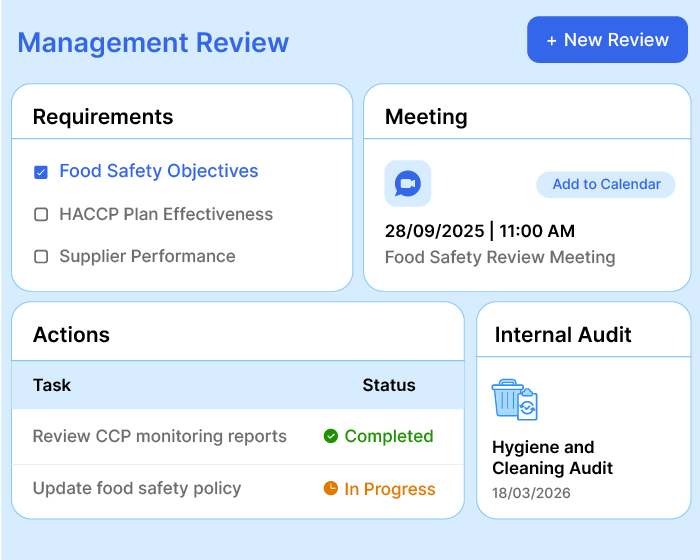Click the Status column header
Image resolution: width=700 pixels, height=560 pixels.
click(x=388, y=385)
